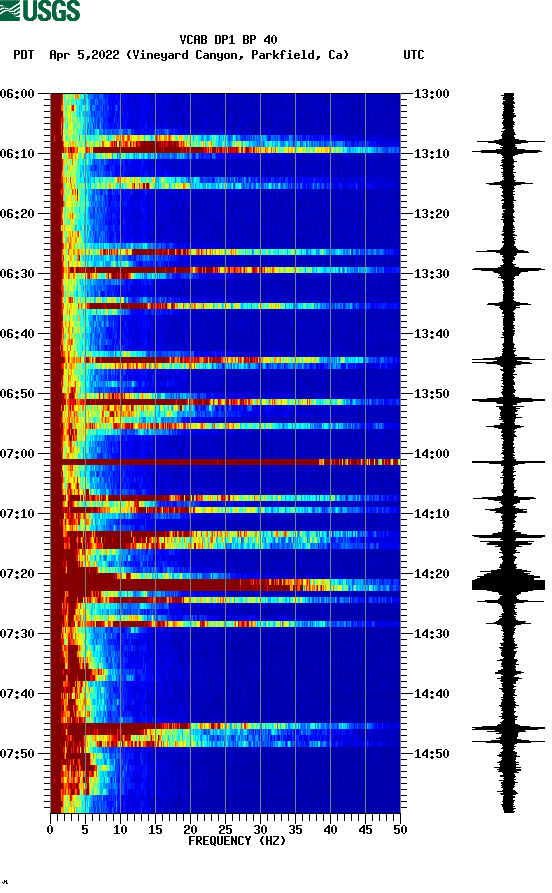Screen dimensions: 552x893
Task: Click the 13:50 UTC time label
Action: tap(431, 394)
